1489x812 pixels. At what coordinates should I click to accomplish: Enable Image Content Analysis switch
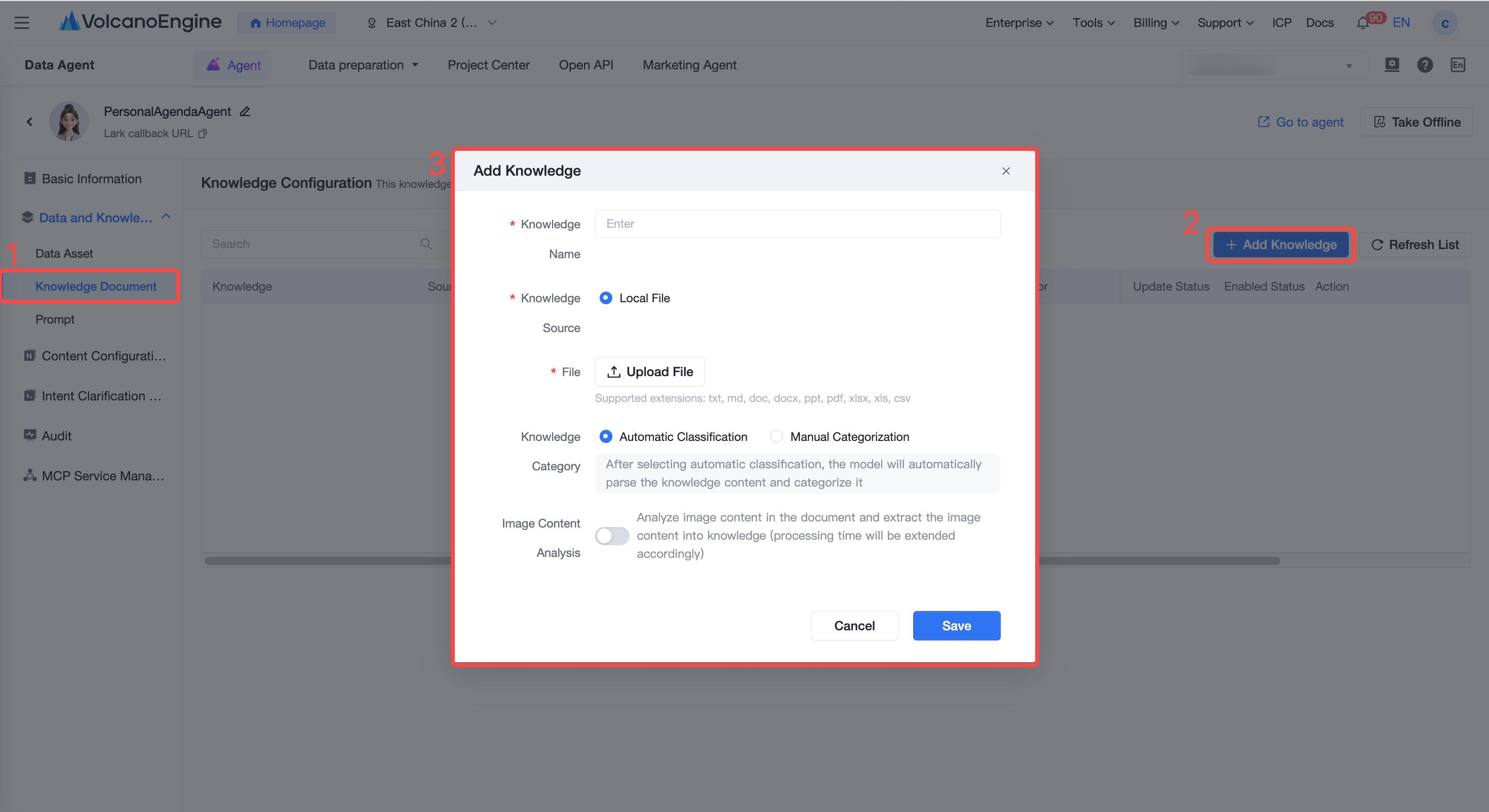(612, 536)
